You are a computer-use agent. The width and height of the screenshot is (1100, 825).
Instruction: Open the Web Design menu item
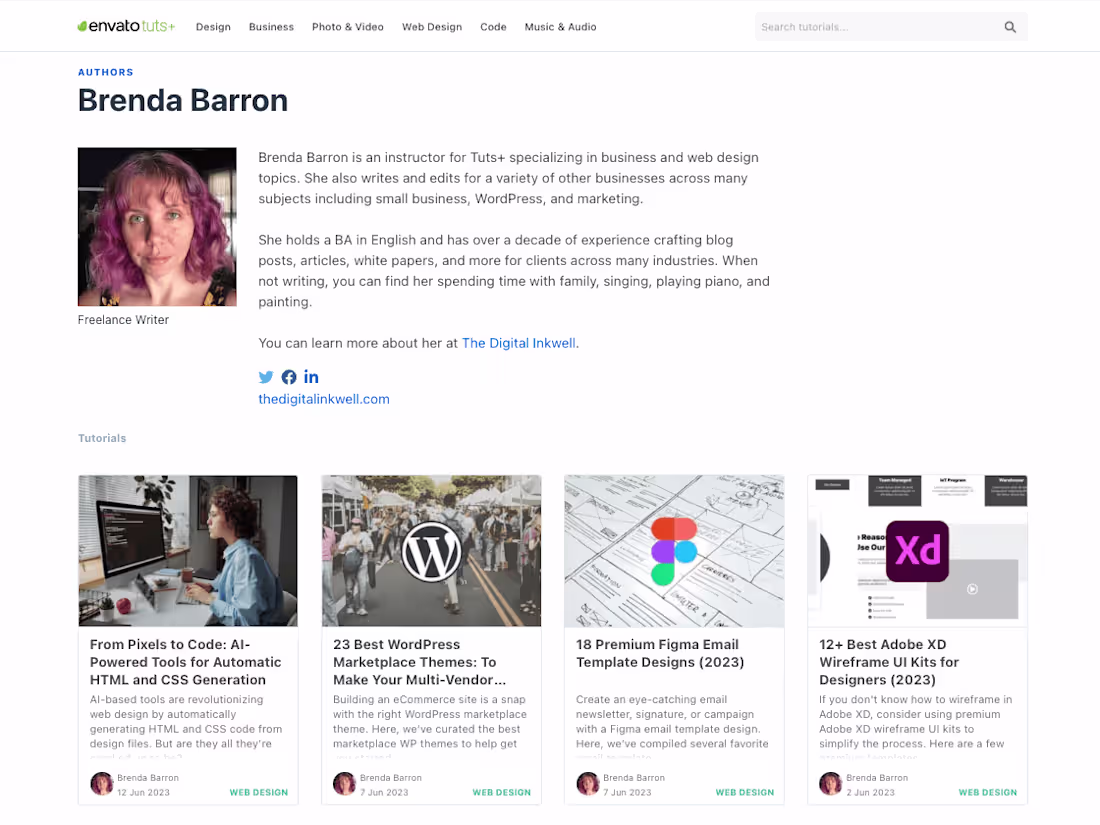coord(431,27)
